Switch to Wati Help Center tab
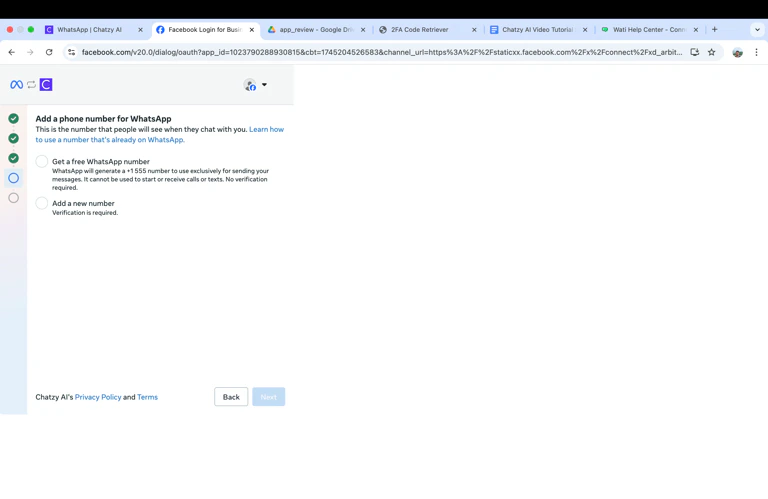The height and width of the screenshot is (499, 768). (x=650, y=29)
